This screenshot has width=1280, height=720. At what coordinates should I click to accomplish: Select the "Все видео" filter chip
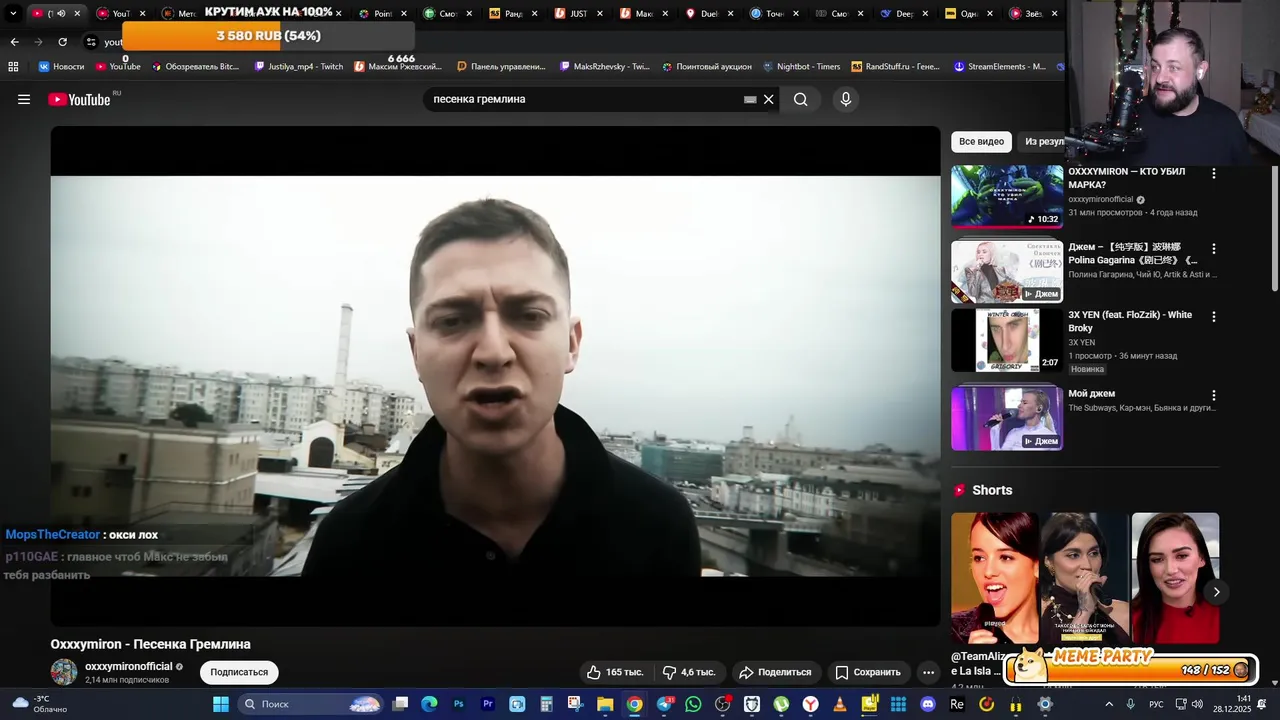pyautogui.click(x=981, y=142)
